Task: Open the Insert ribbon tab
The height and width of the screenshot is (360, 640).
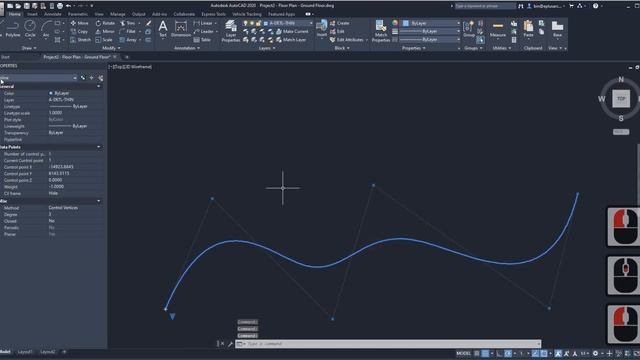Action: coord(32,14)
